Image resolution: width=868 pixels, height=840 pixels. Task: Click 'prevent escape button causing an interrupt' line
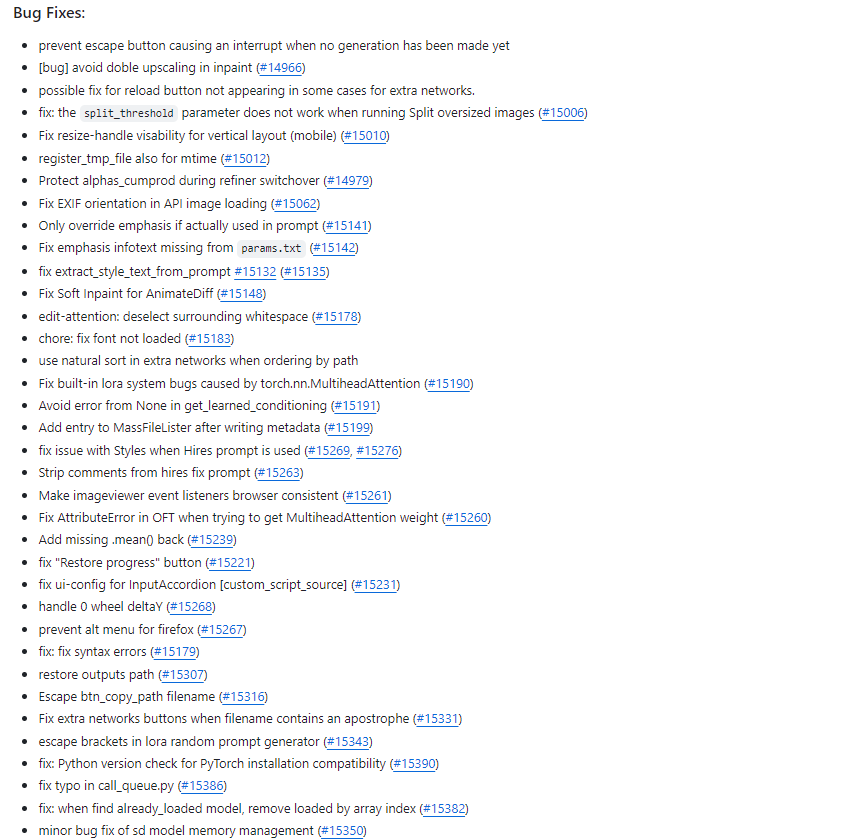[274, 45]
